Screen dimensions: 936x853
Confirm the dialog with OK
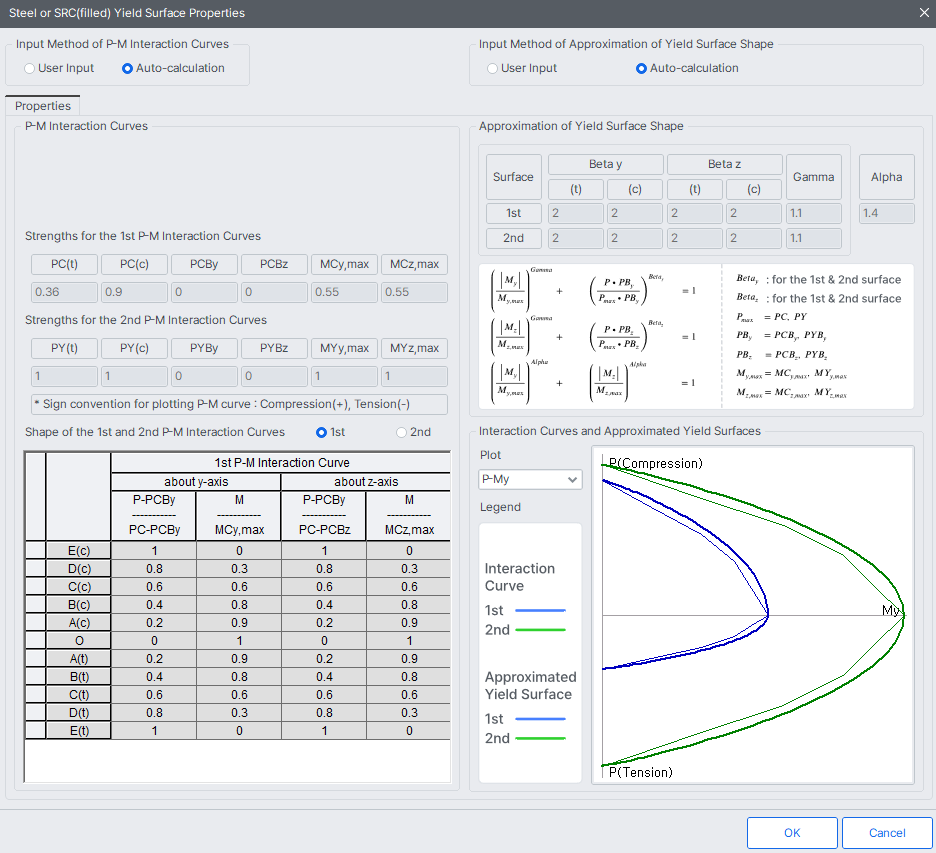click(x=792, y=833)
